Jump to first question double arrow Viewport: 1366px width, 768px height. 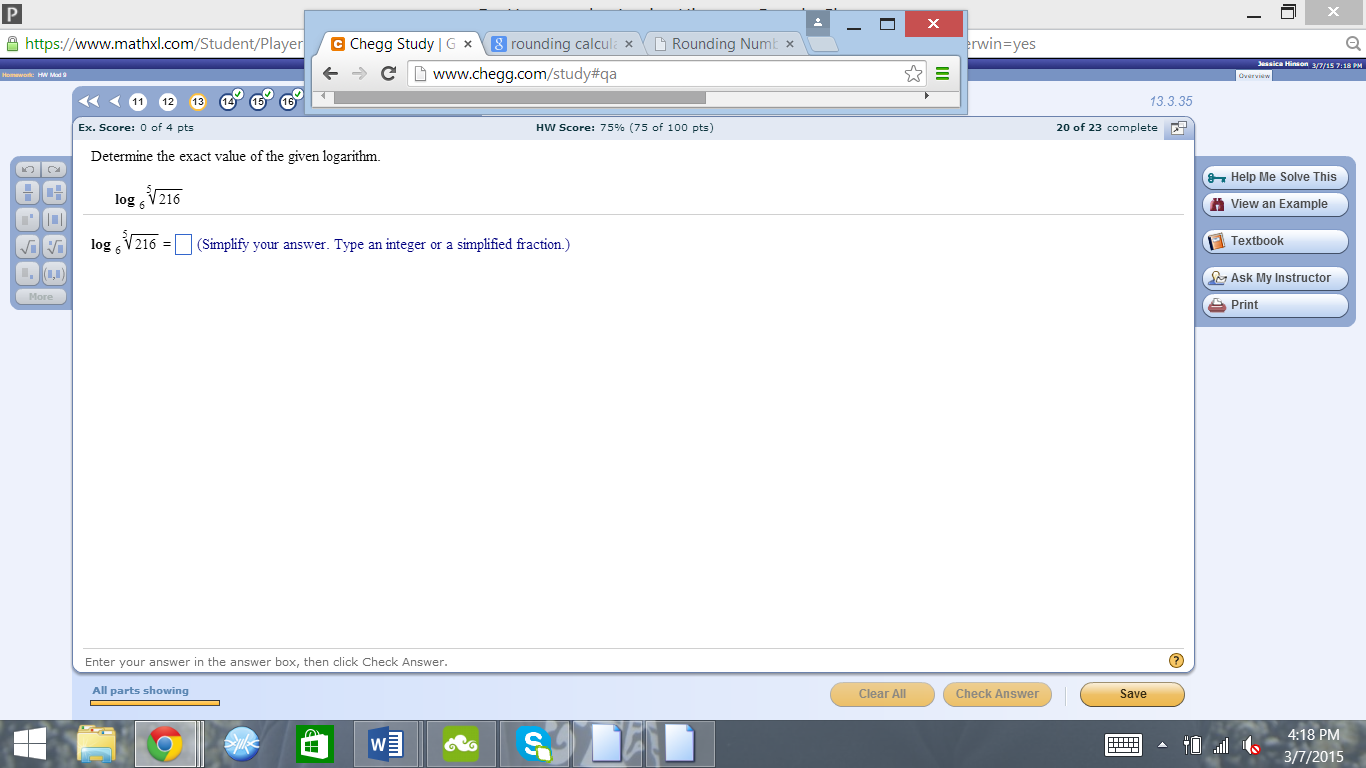click(x=89, y=101)
